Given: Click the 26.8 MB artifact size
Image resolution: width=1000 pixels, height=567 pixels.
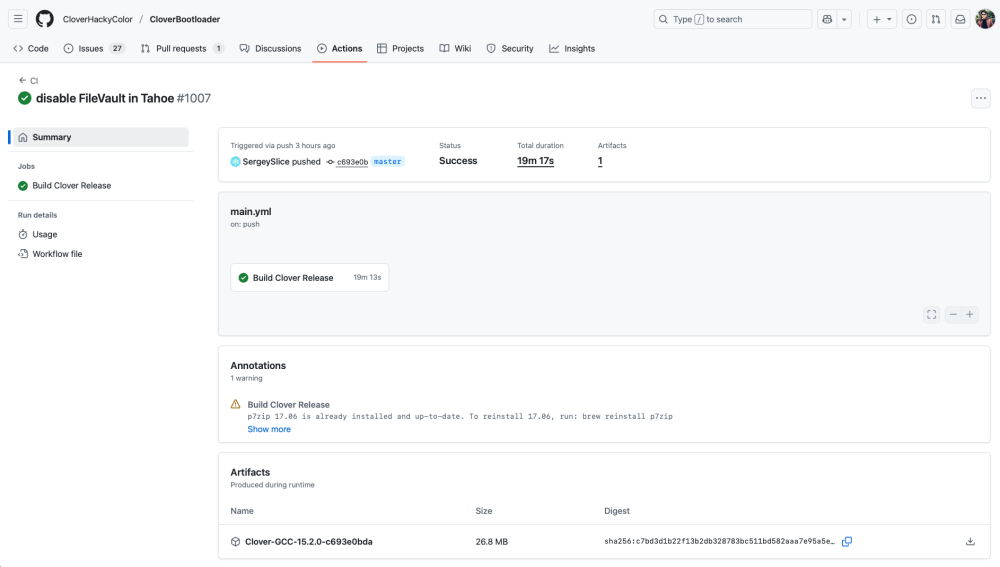Looking at the screenshot, I should pyautogui.click(x=492, y=541).
